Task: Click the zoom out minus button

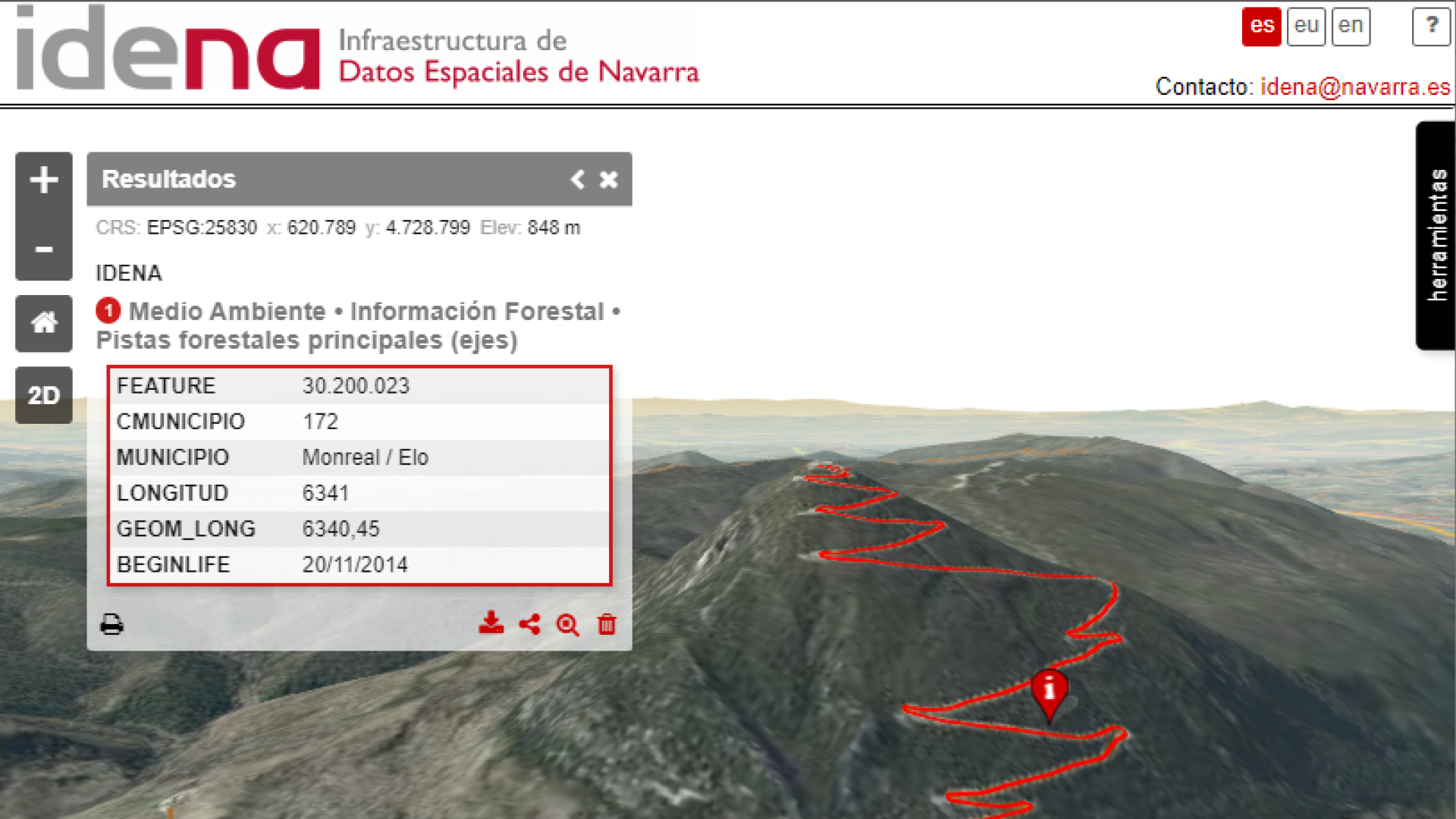Action: [43, 249]
